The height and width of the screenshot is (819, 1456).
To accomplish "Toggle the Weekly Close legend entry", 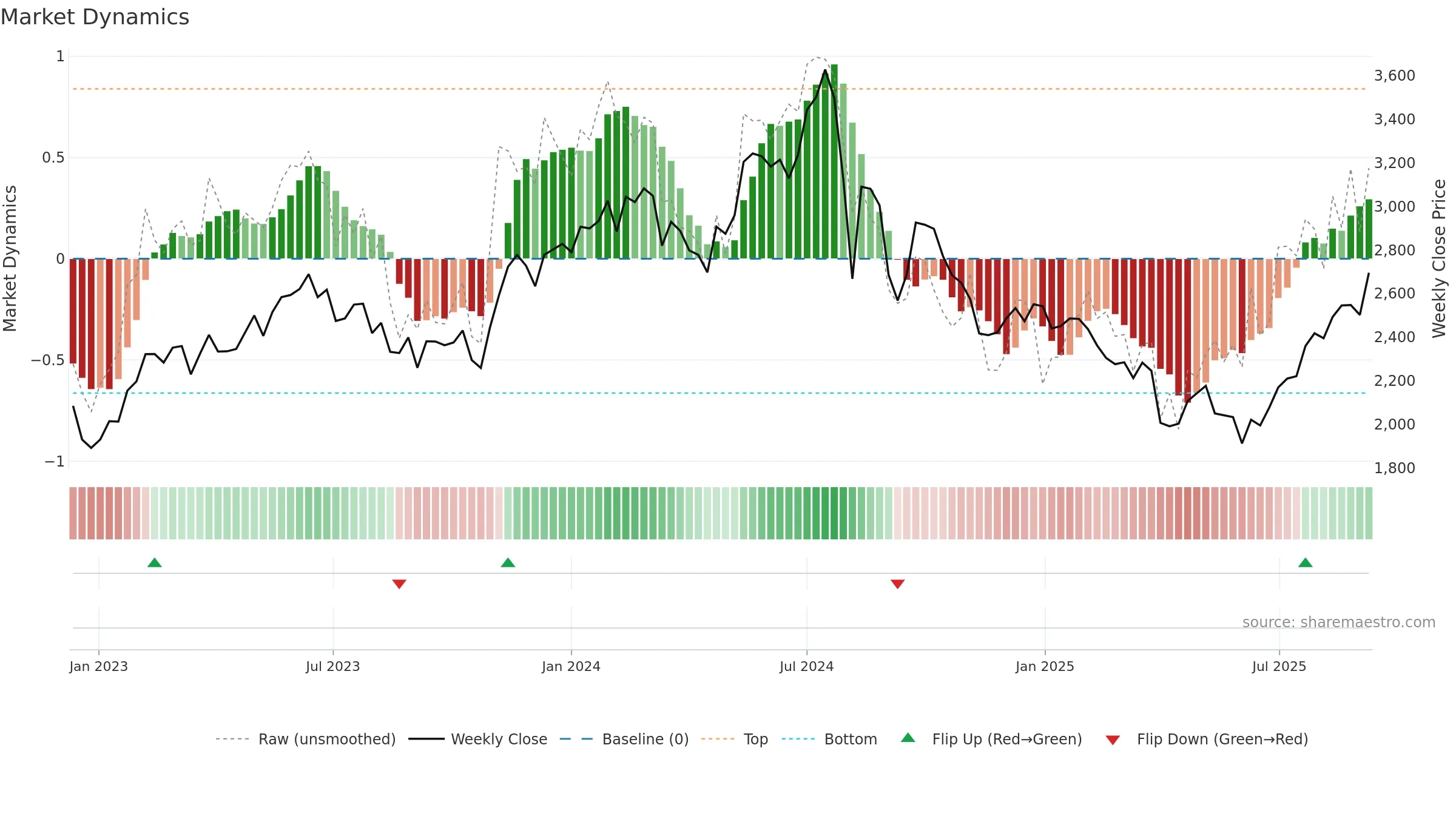I will click(477, 739).
